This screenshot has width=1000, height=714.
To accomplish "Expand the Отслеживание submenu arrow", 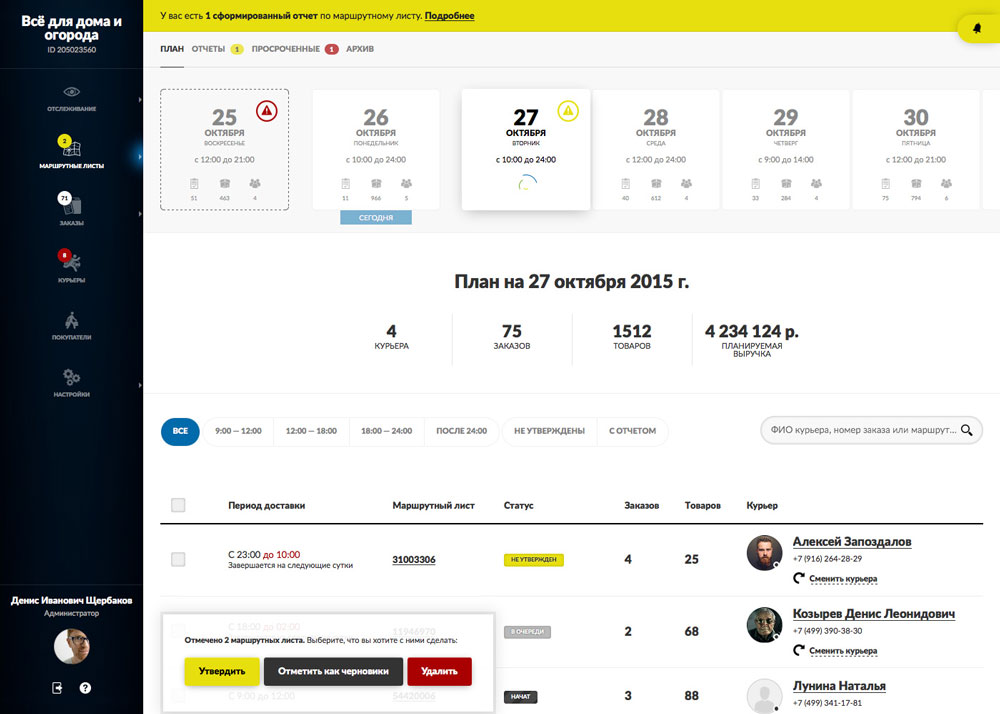I will click(140, 99).
